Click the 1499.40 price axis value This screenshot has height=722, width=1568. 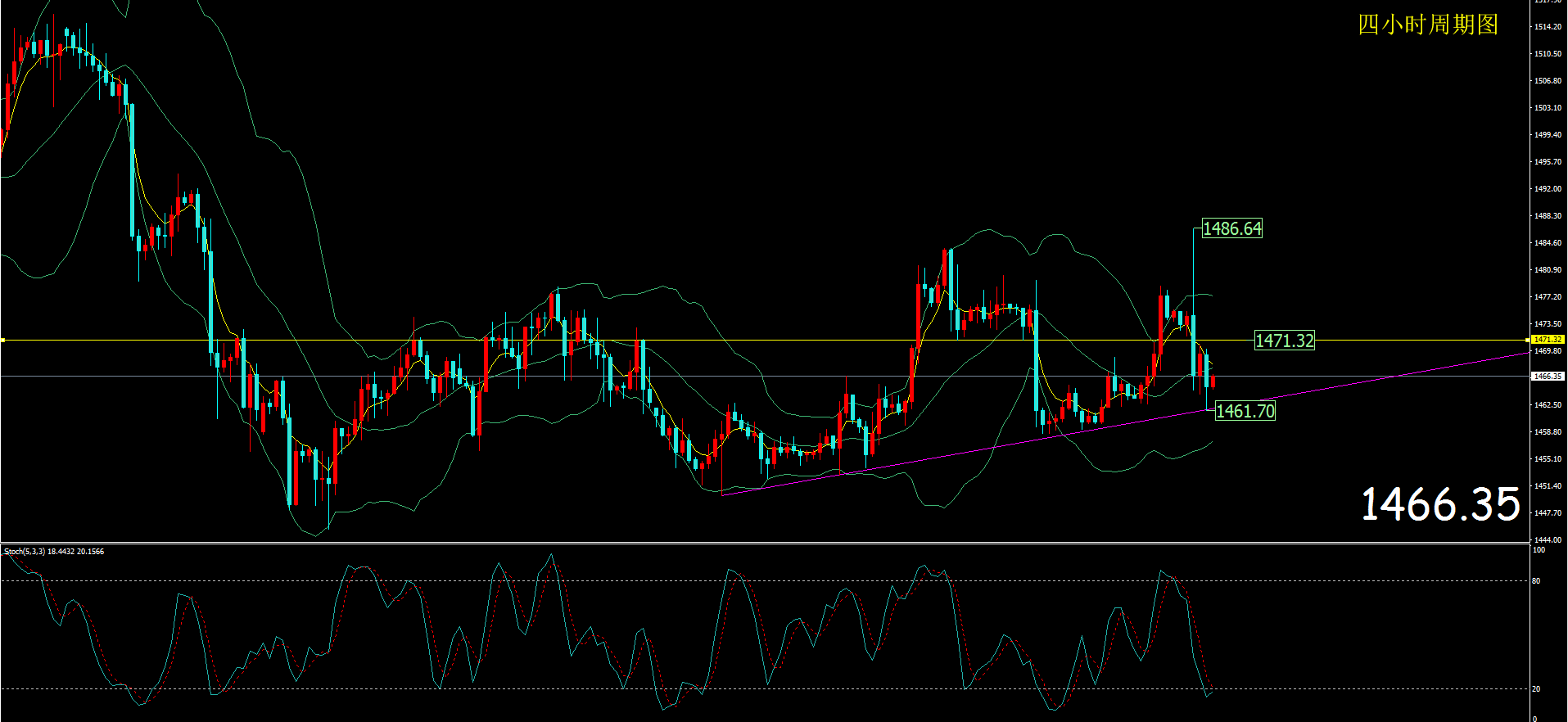click(1548, 135)
